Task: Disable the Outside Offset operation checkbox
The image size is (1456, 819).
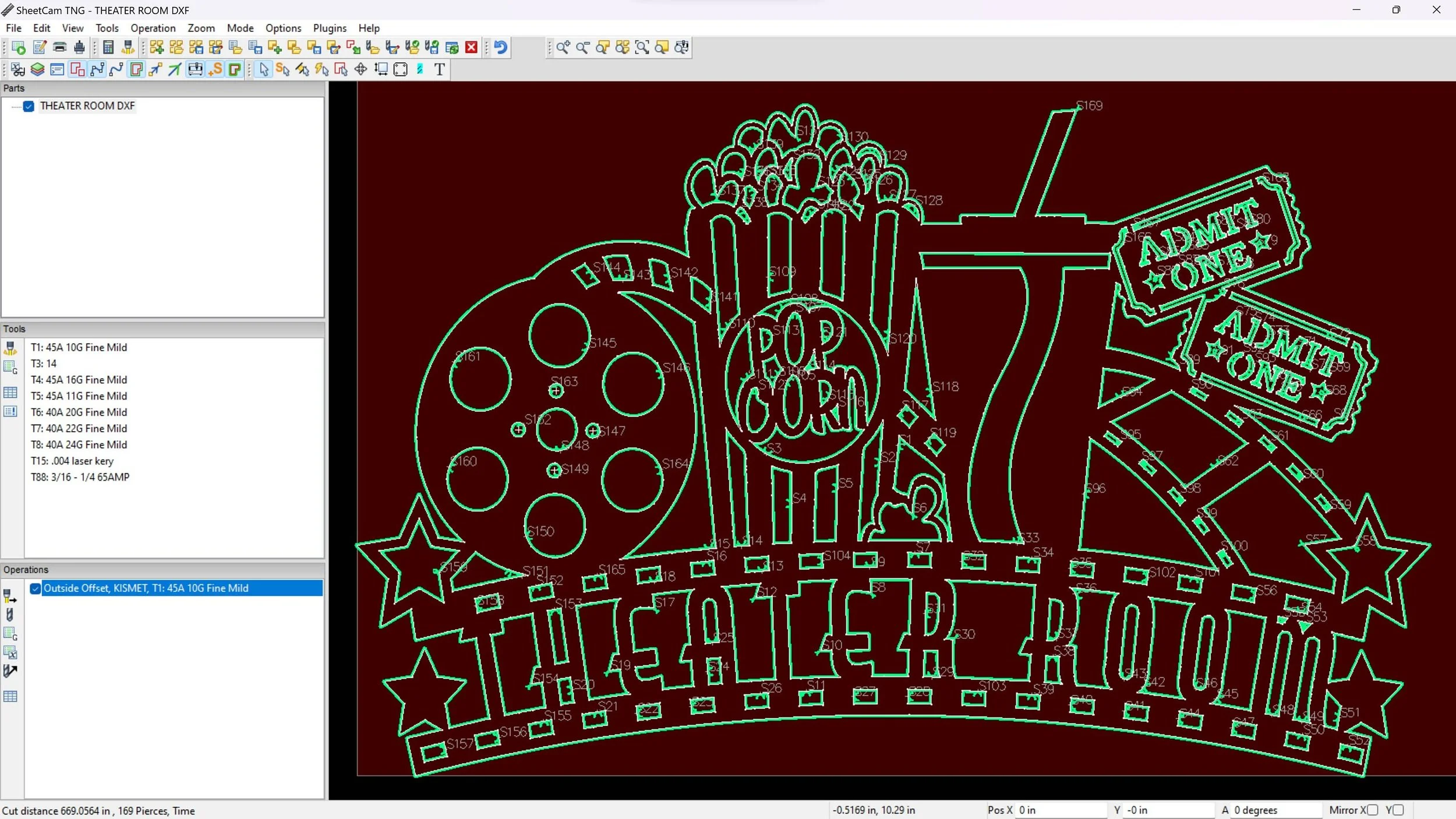Action: click(36, 588)
